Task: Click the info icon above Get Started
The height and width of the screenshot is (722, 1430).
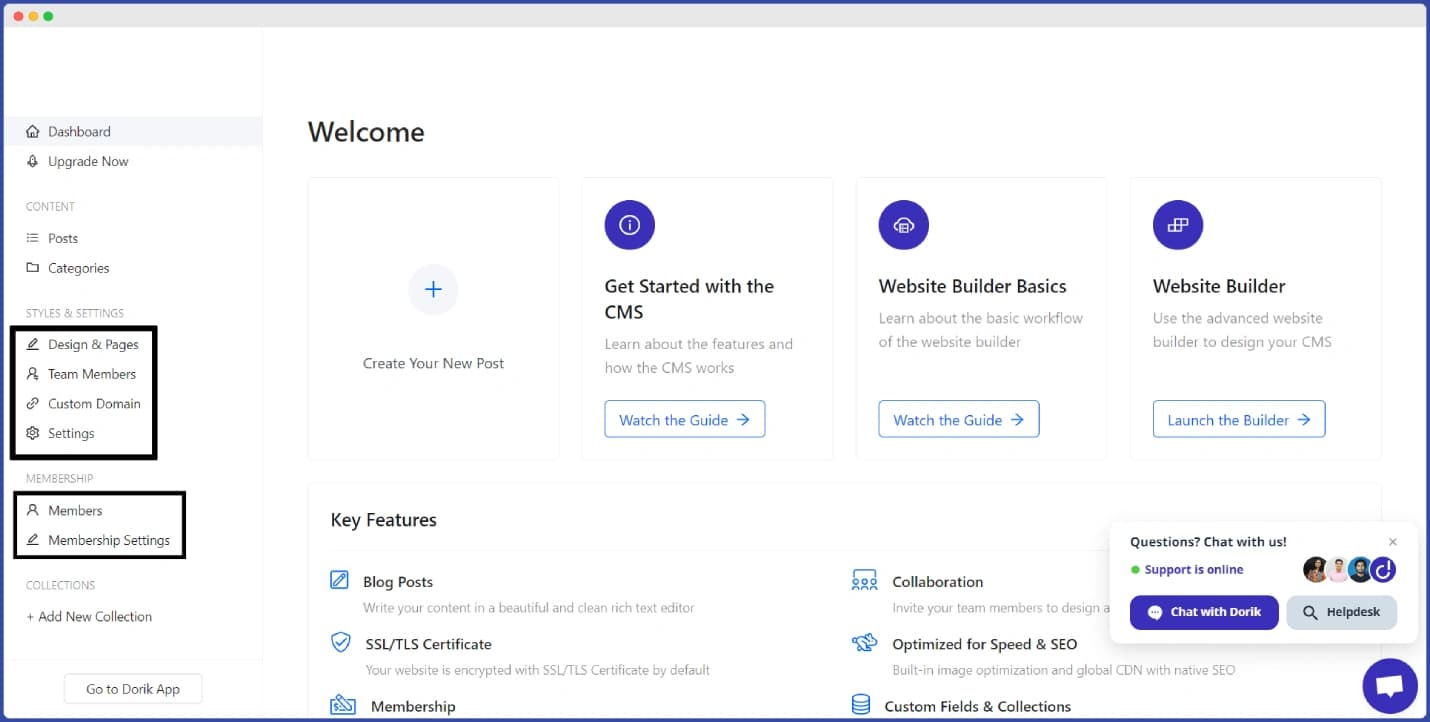Action: coord(630,225)
